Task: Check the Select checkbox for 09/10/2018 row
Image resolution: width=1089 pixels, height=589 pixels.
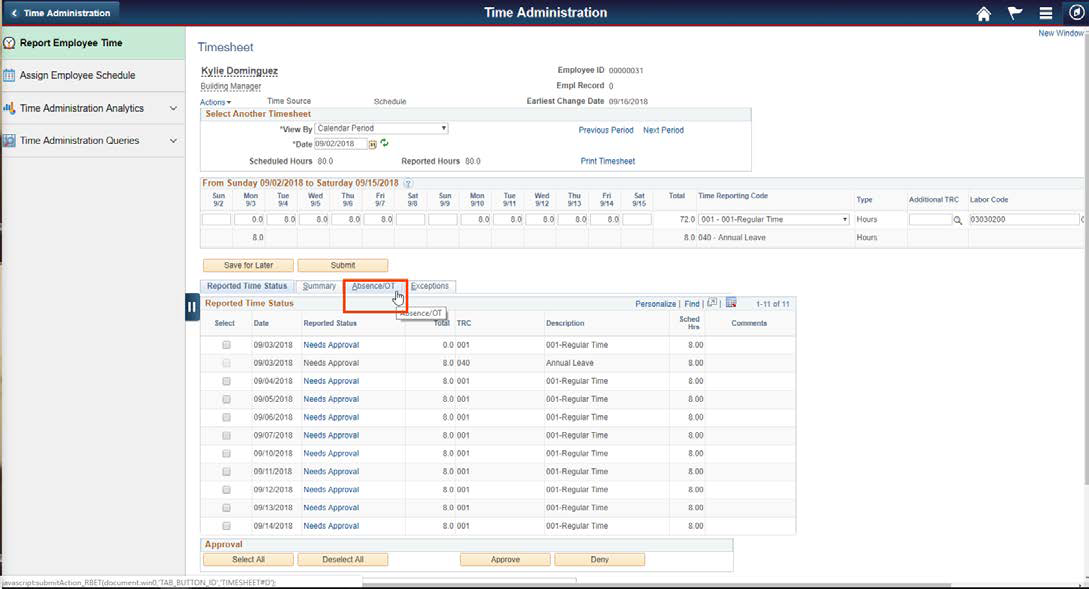Action: [227, 453]
